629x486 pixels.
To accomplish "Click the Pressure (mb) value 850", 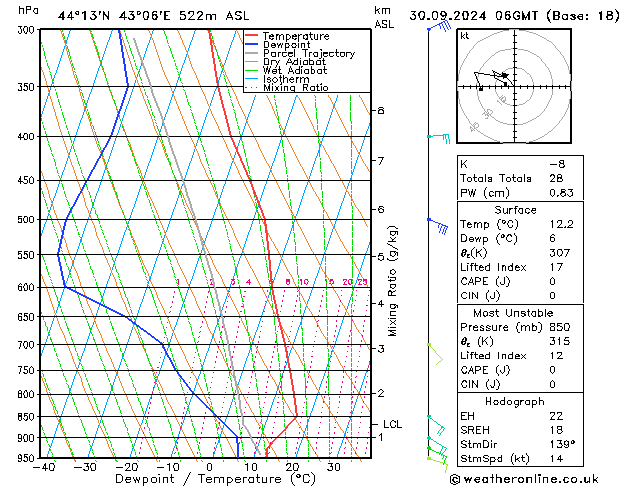I will pos(560,327).
